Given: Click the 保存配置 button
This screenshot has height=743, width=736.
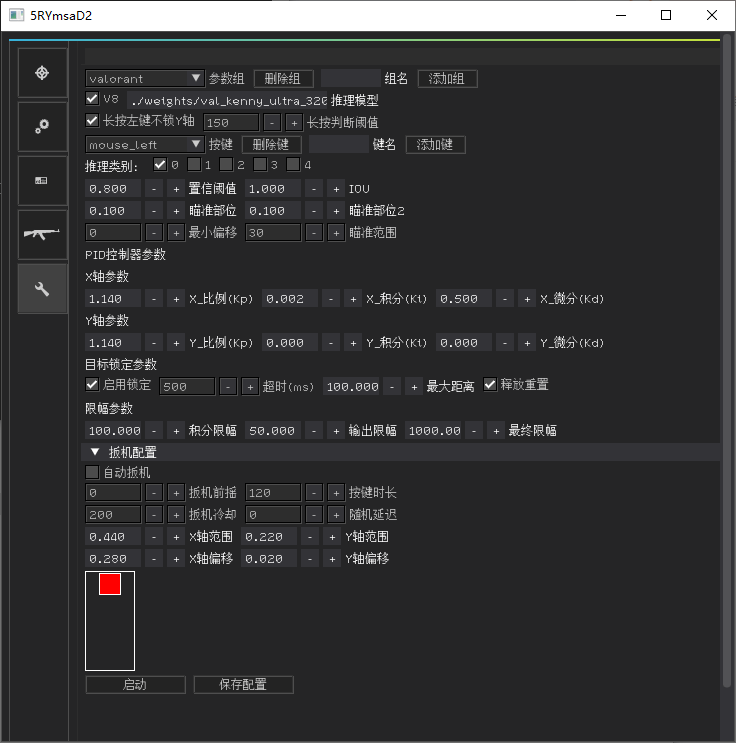Looking at the screenshot, I should coord(243,685).
